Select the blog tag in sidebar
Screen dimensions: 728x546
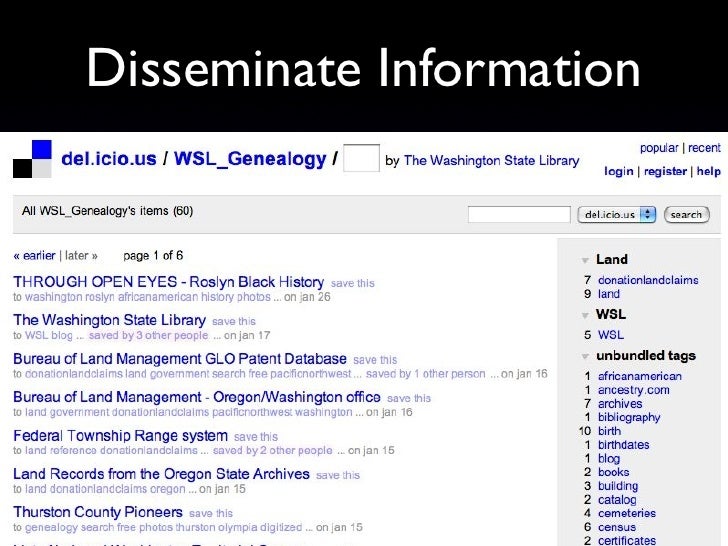click(609, 459)
